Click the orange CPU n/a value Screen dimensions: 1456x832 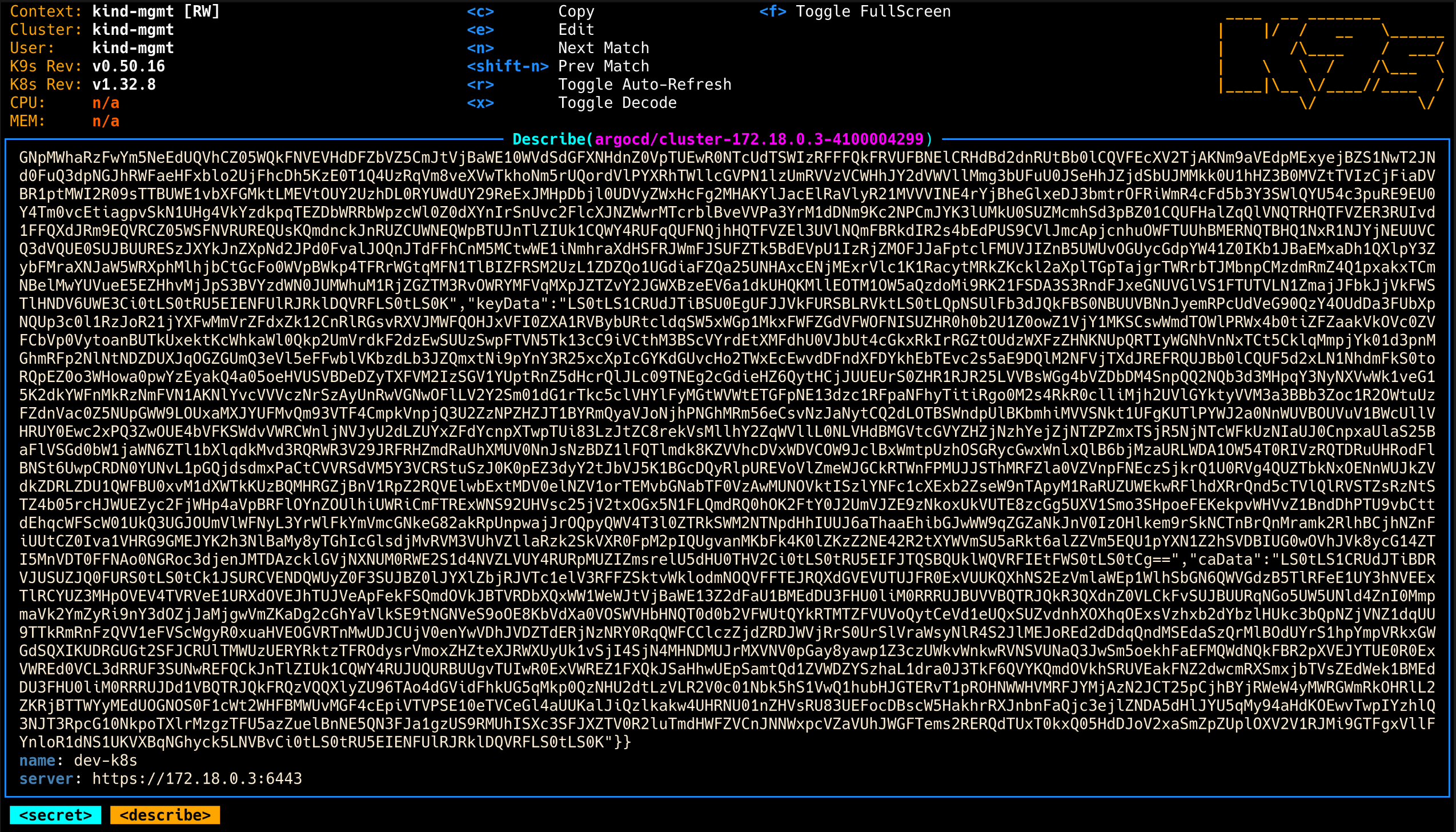pos(106,103)
